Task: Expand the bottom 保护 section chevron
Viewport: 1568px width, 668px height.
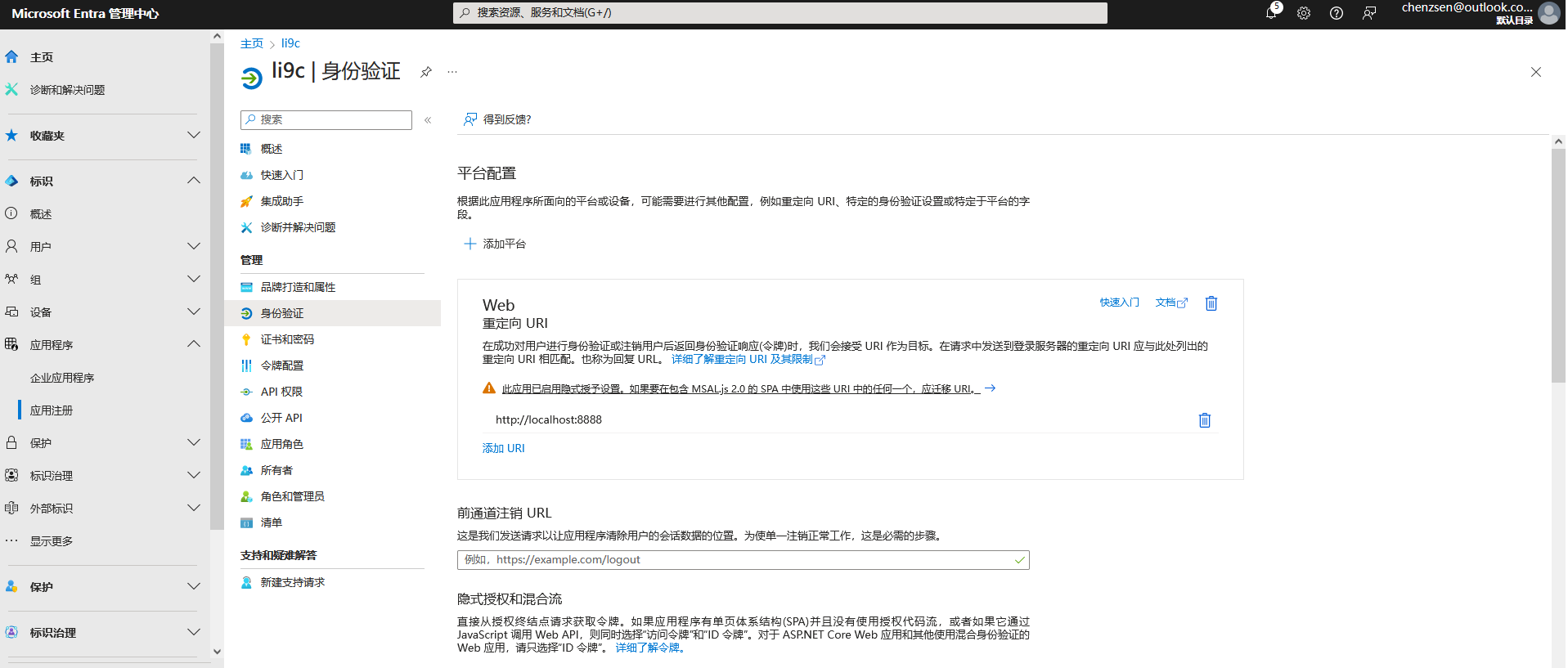Action: click(x=194, y=586)
